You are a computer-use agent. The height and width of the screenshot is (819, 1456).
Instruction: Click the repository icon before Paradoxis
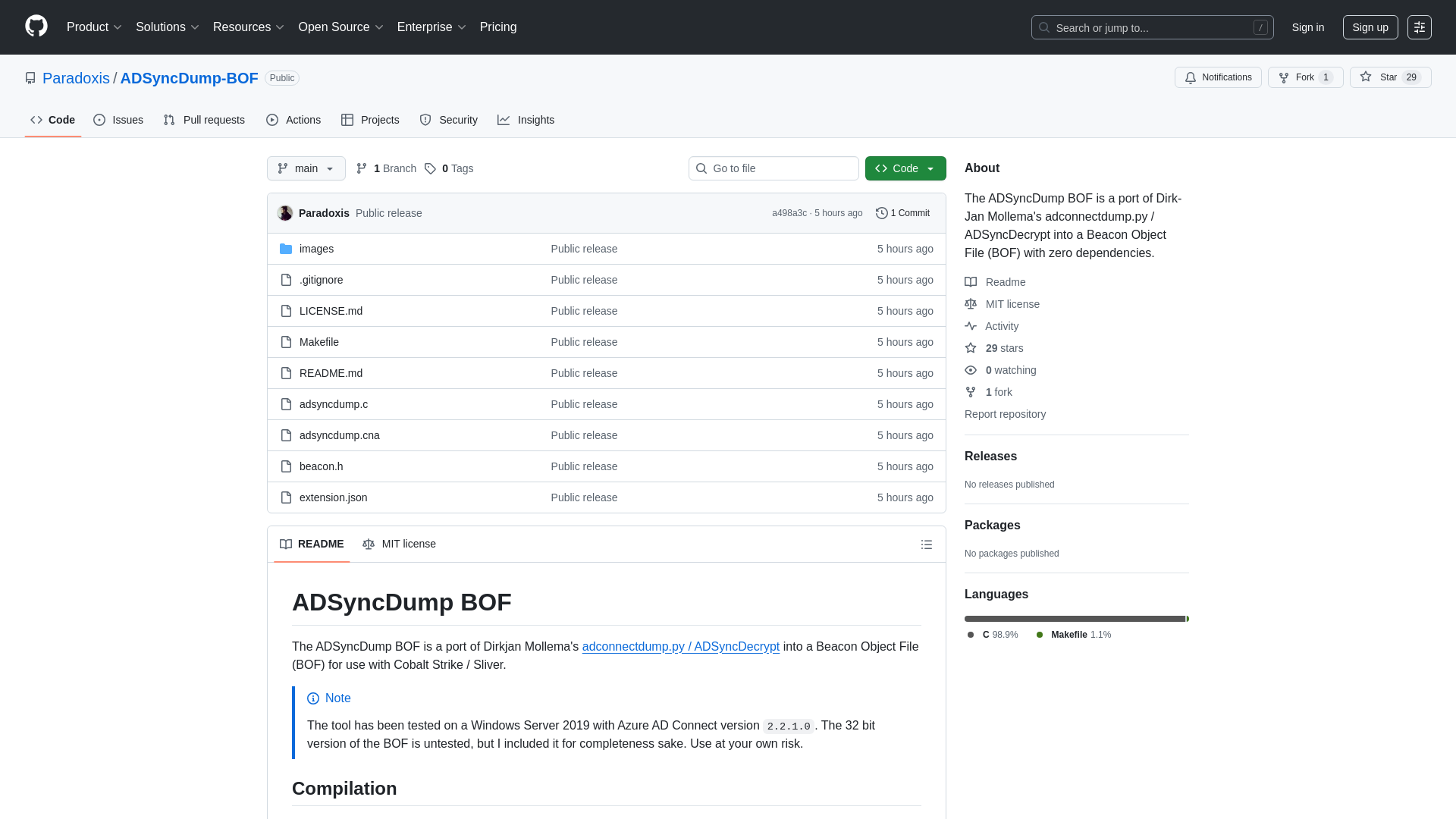[30, 78]
